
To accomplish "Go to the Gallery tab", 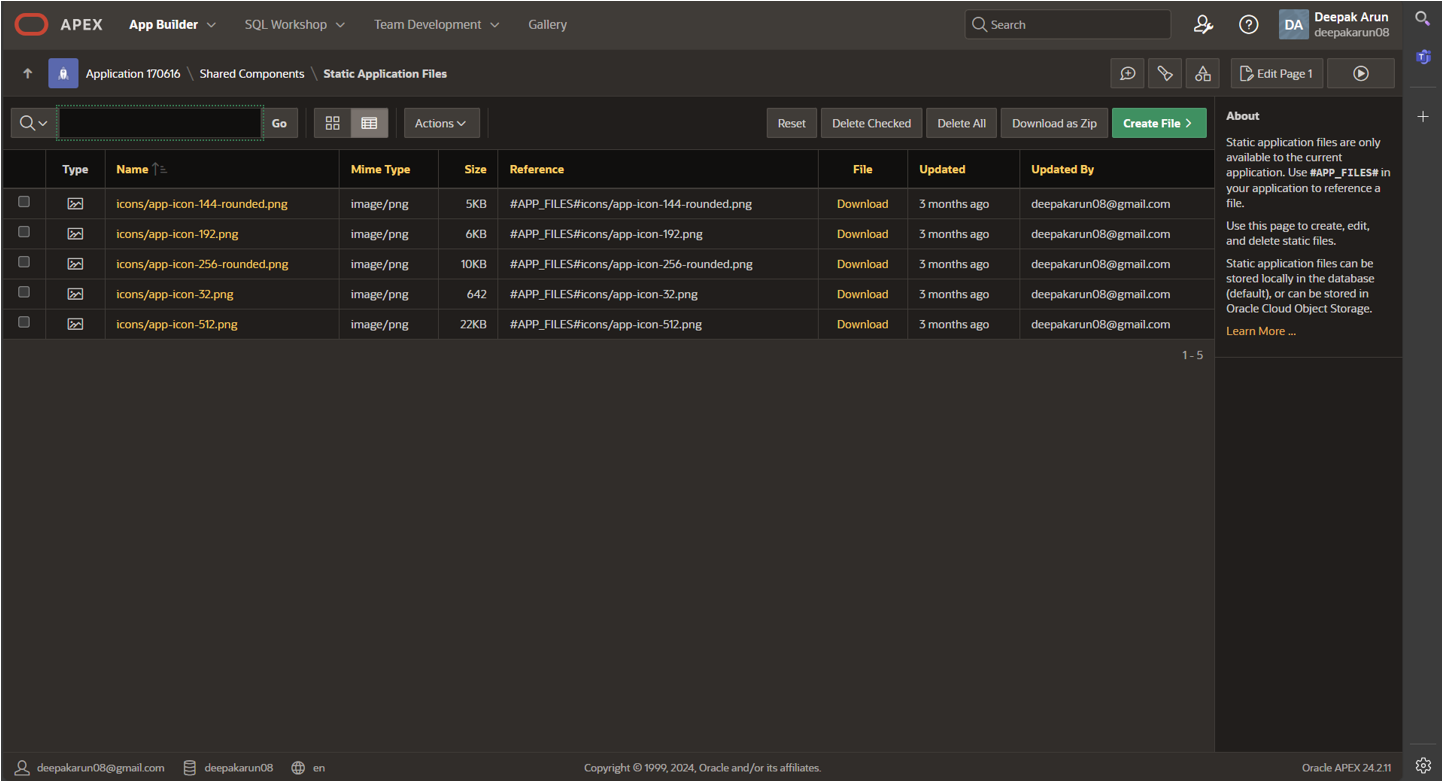I will coord(547,25).
